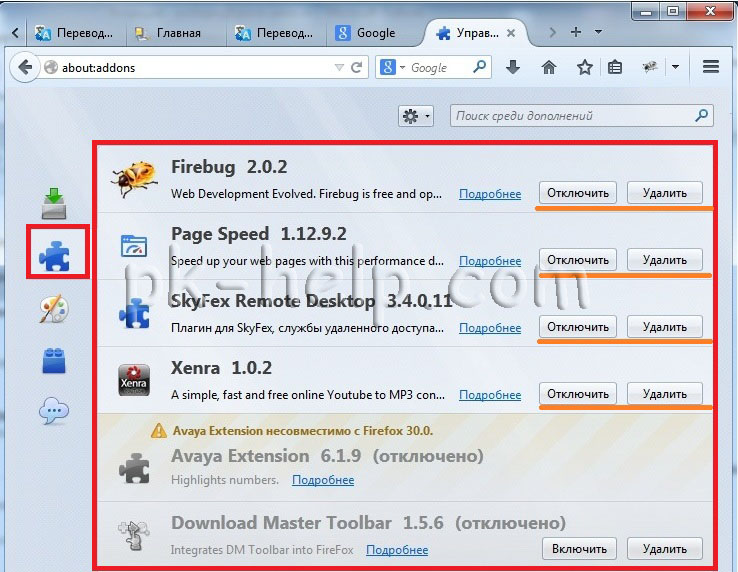
Task: Open SkyFex Подробнее details link
Action: [490, 328]
